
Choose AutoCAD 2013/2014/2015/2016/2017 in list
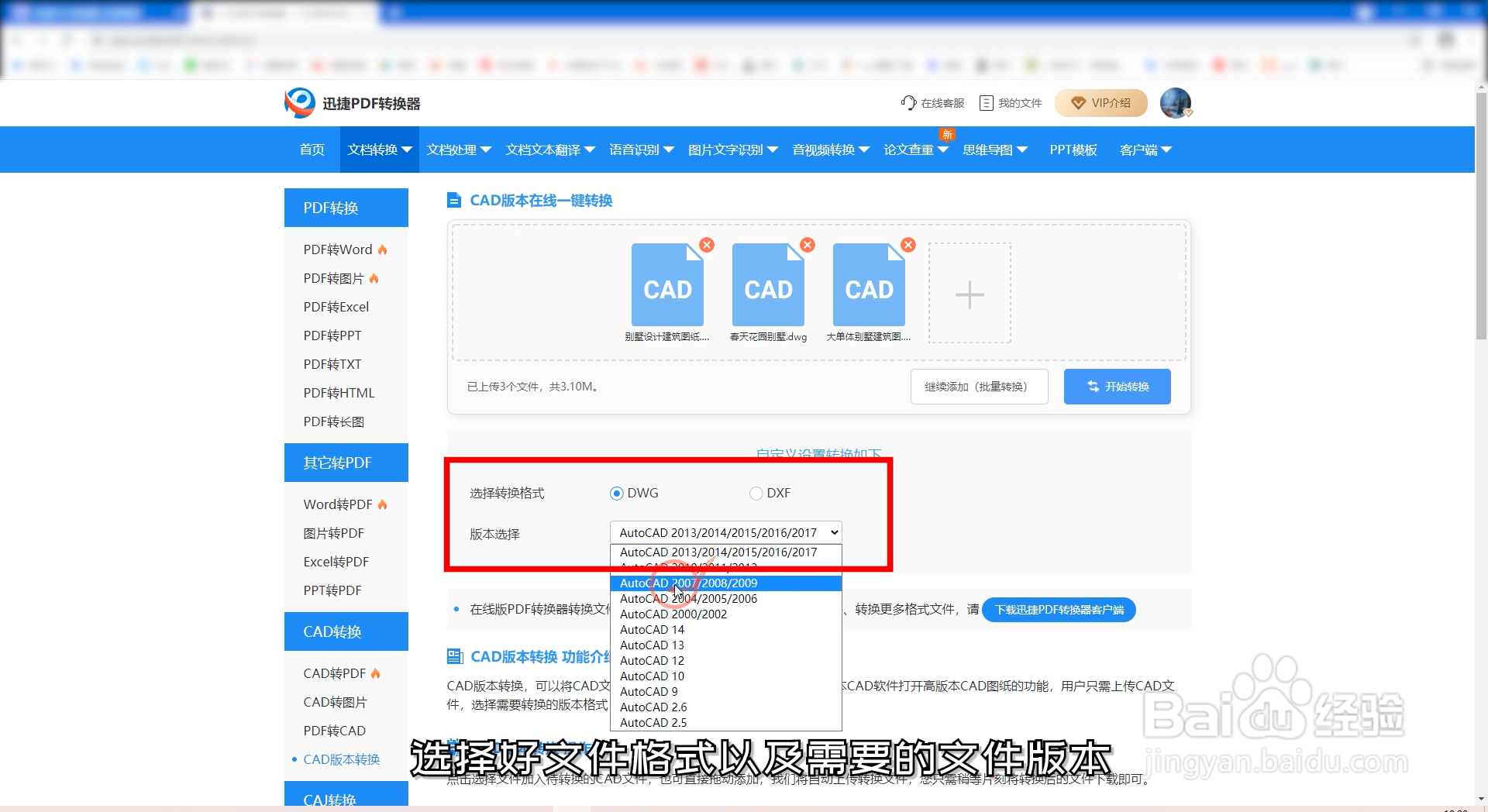[x=725, y=552]
